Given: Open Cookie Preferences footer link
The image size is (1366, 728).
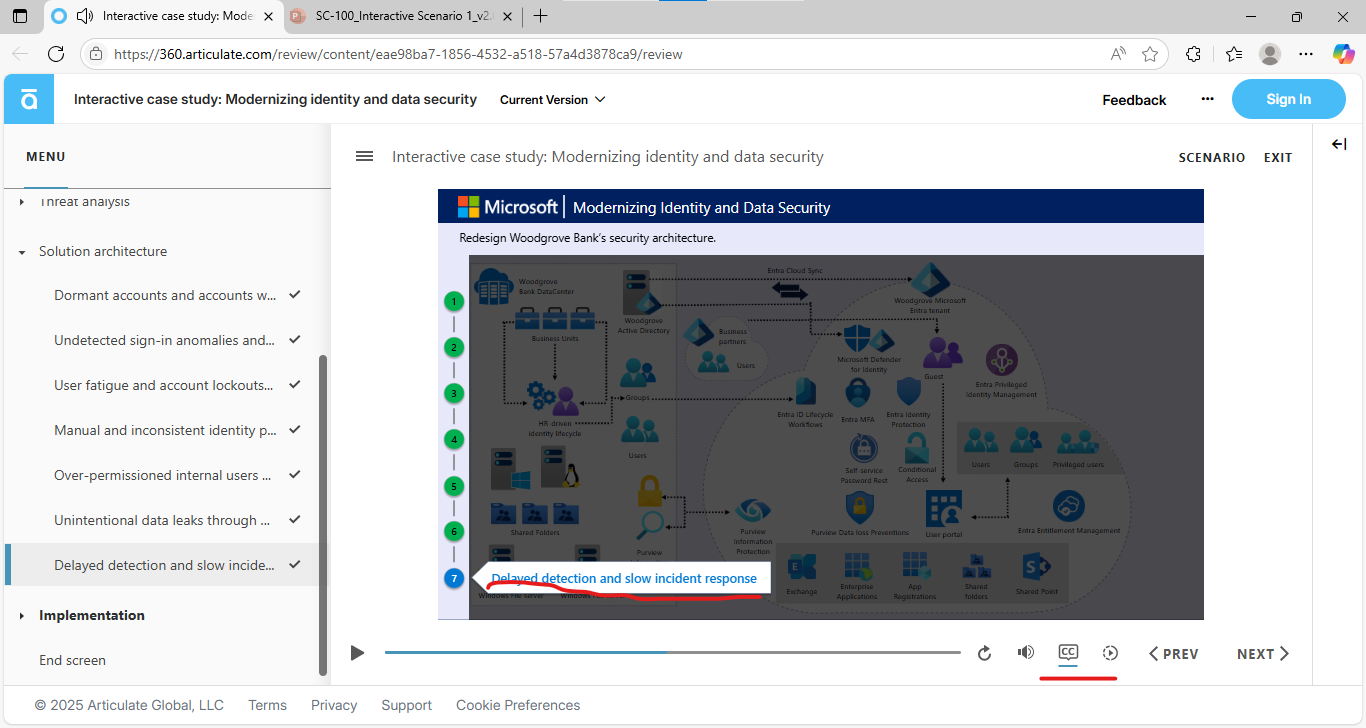Looking at the screenshot, I should pyautogui.click(x=518, y=705).
